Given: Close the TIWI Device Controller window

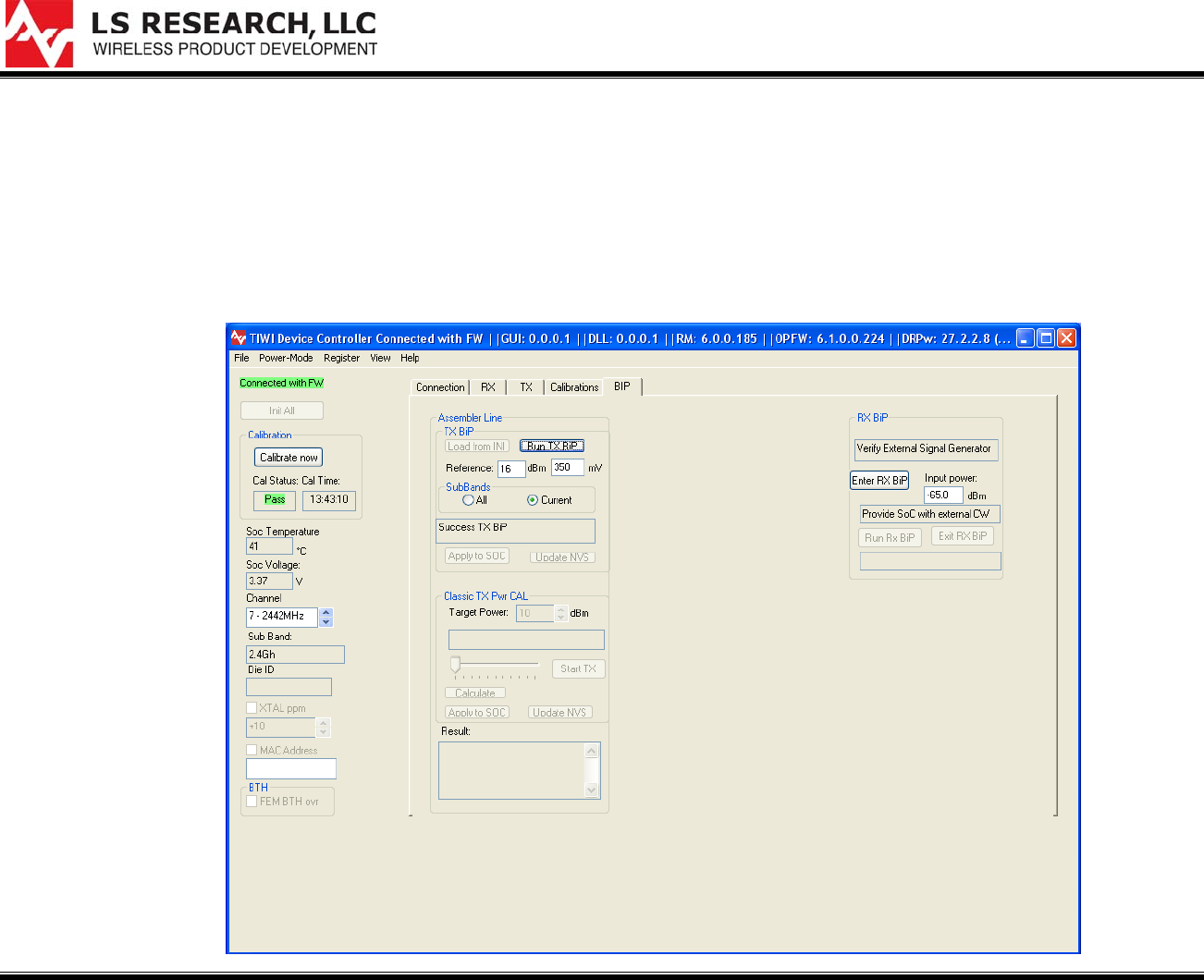Looking at the screenshot, I should 1066,338.
